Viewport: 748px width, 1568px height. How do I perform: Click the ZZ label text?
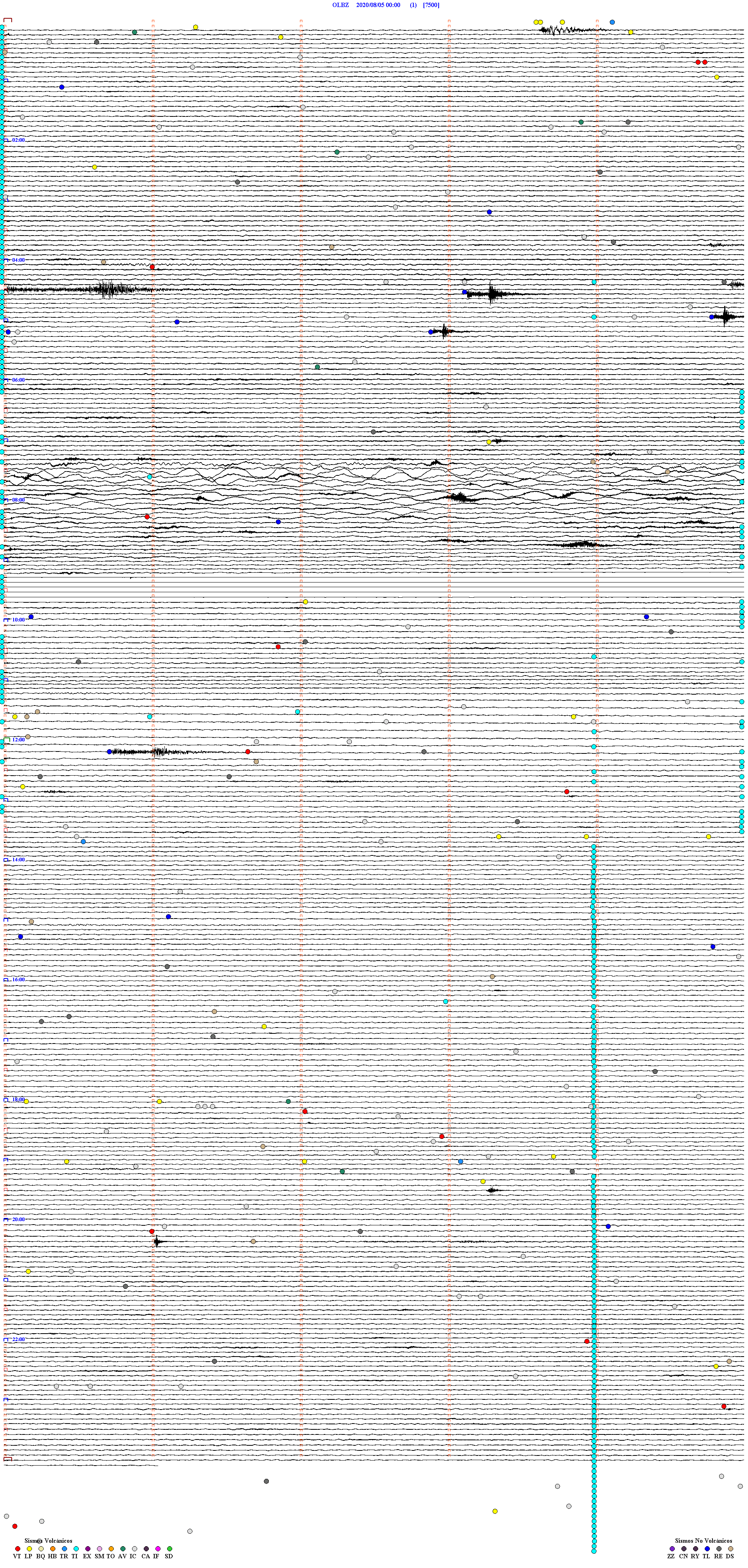[671, 1556]
